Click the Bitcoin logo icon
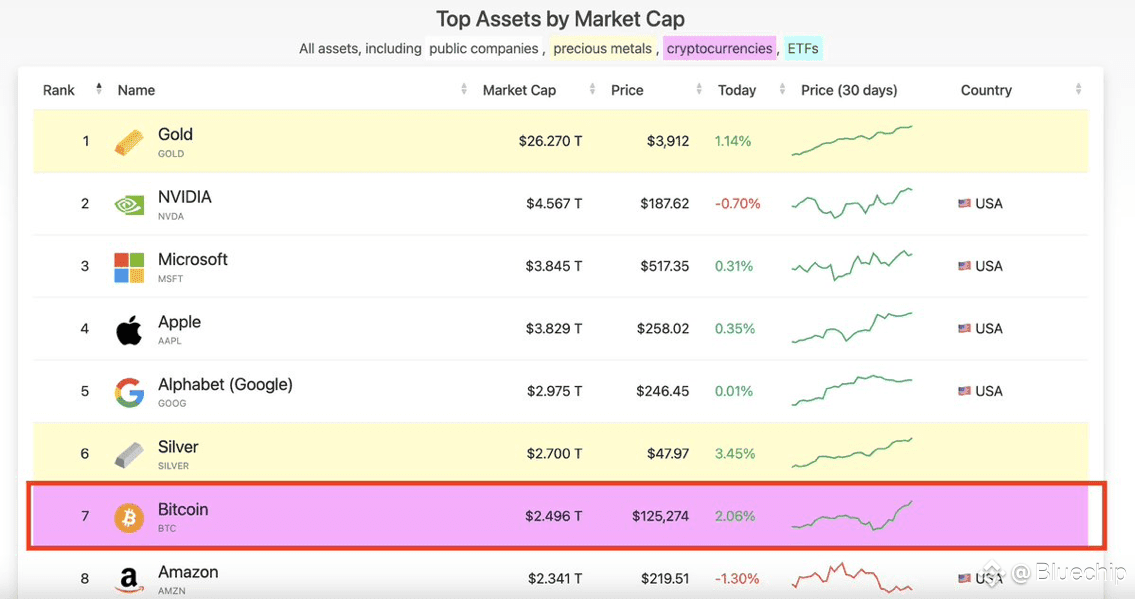Viewport: 1135px width, 599px height. coord(129,517)
